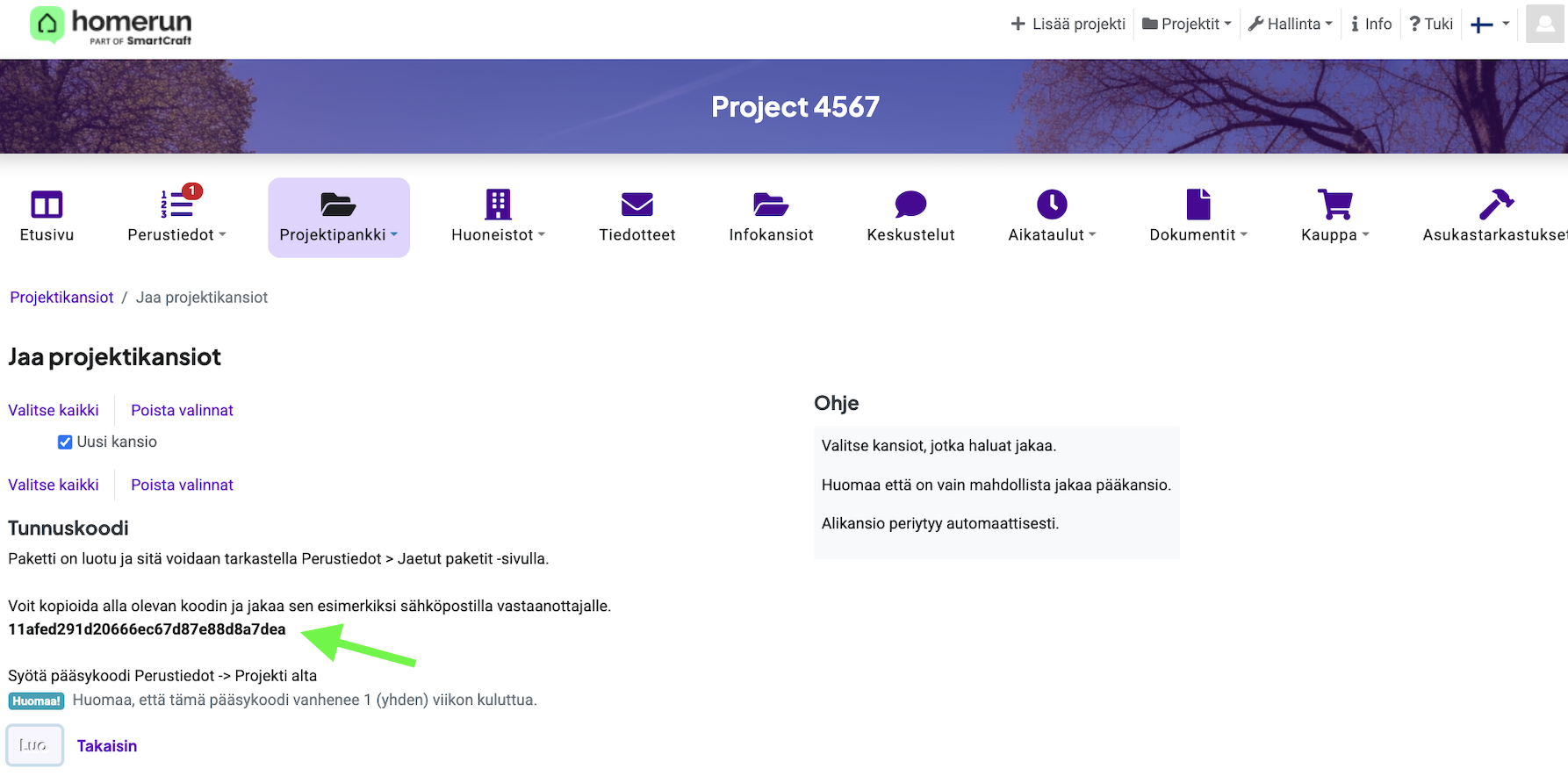Click the Tiedotteet envelope icon
The height and width of the screenshot is (783, 1568).
(x=637, y=205)
